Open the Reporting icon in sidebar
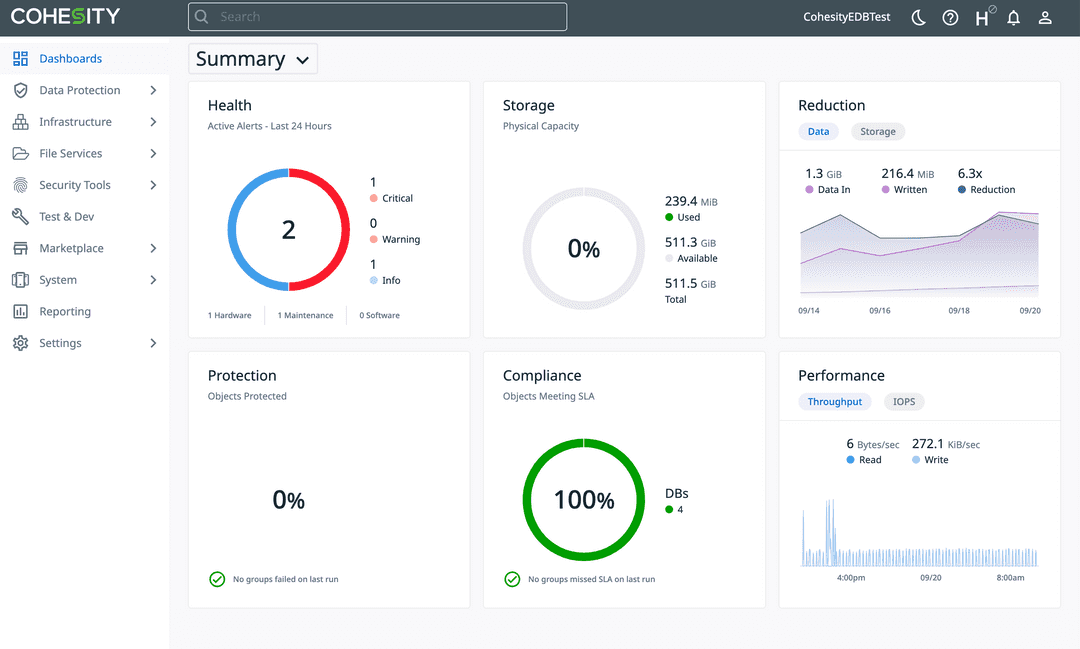 point(21,311)
